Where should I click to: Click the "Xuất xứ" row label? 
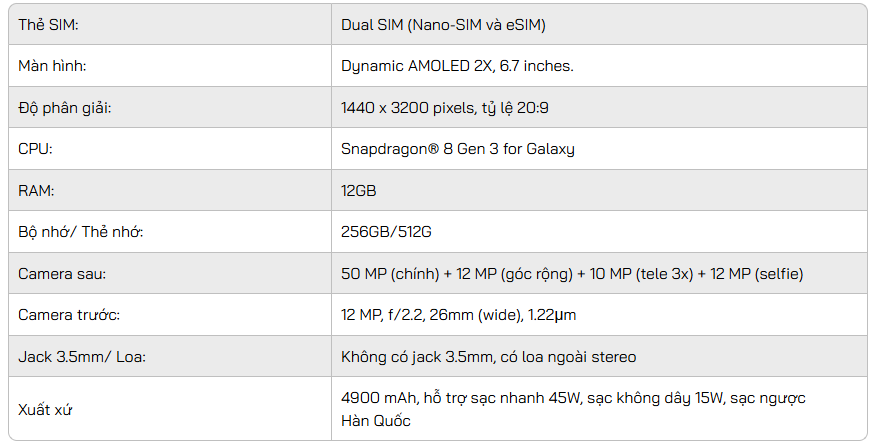point(45,409)
